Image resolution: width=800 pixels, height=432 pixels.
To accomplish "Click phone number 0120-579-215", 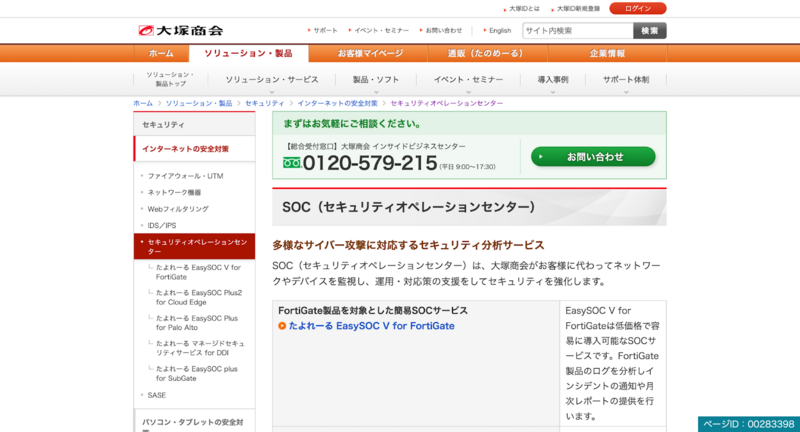I will click(370, 163).
